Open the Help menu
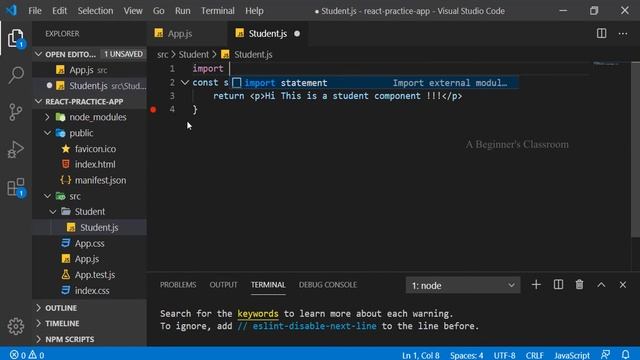 [x=254, y=11]
